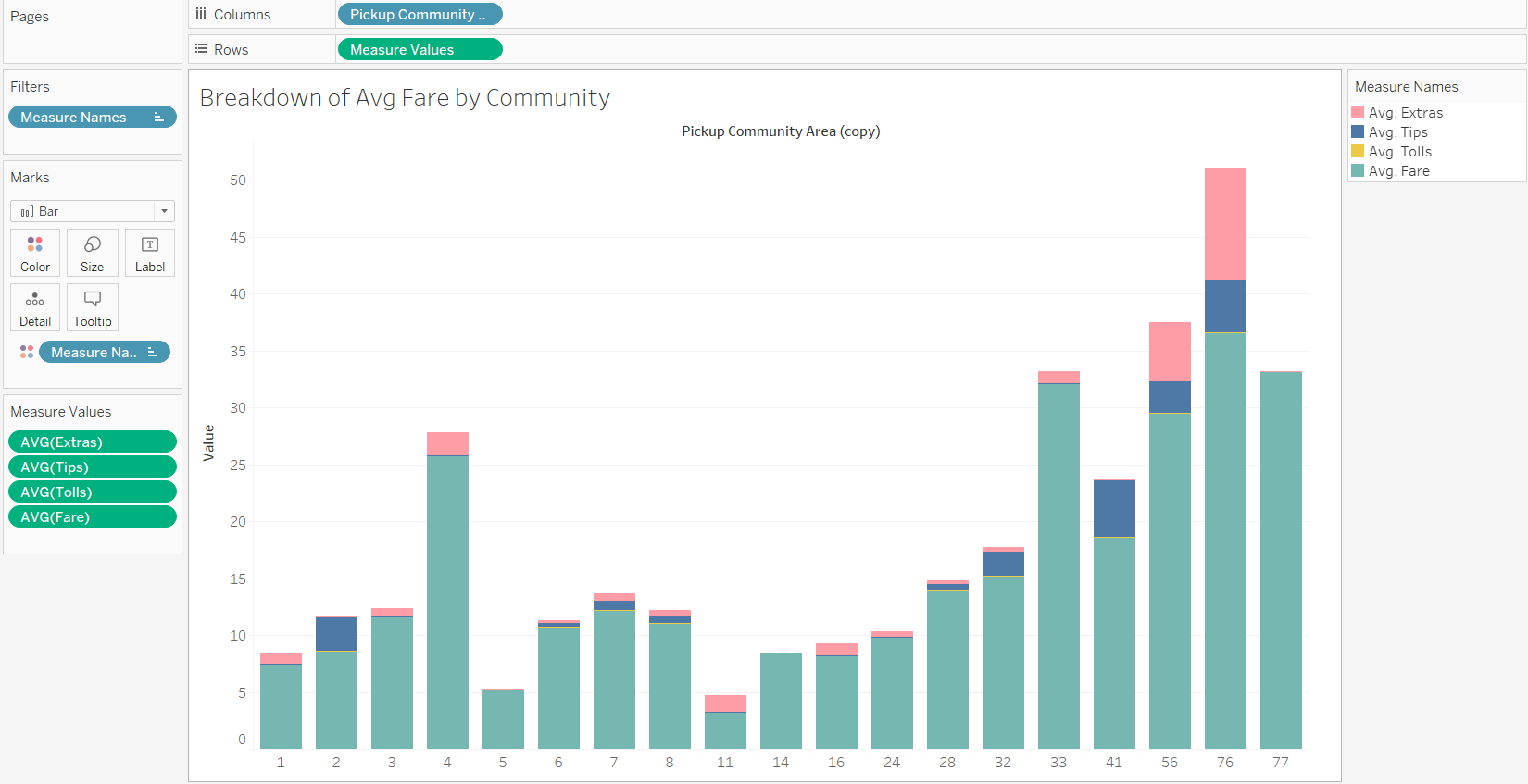This screenshot has width=1528, height=784.
Task: Click the Rows shelf icon
Action: coord(201,49)
